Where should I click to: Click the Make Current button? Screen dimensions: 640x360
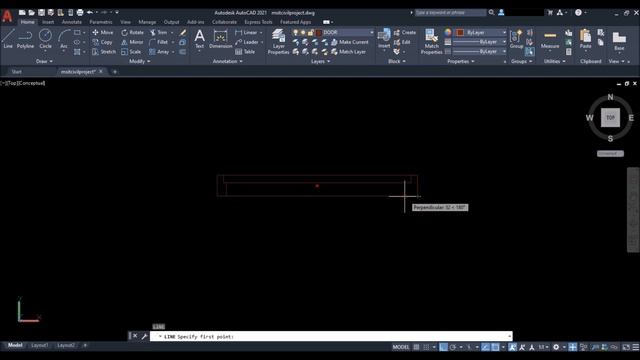[x=349, y=42]
